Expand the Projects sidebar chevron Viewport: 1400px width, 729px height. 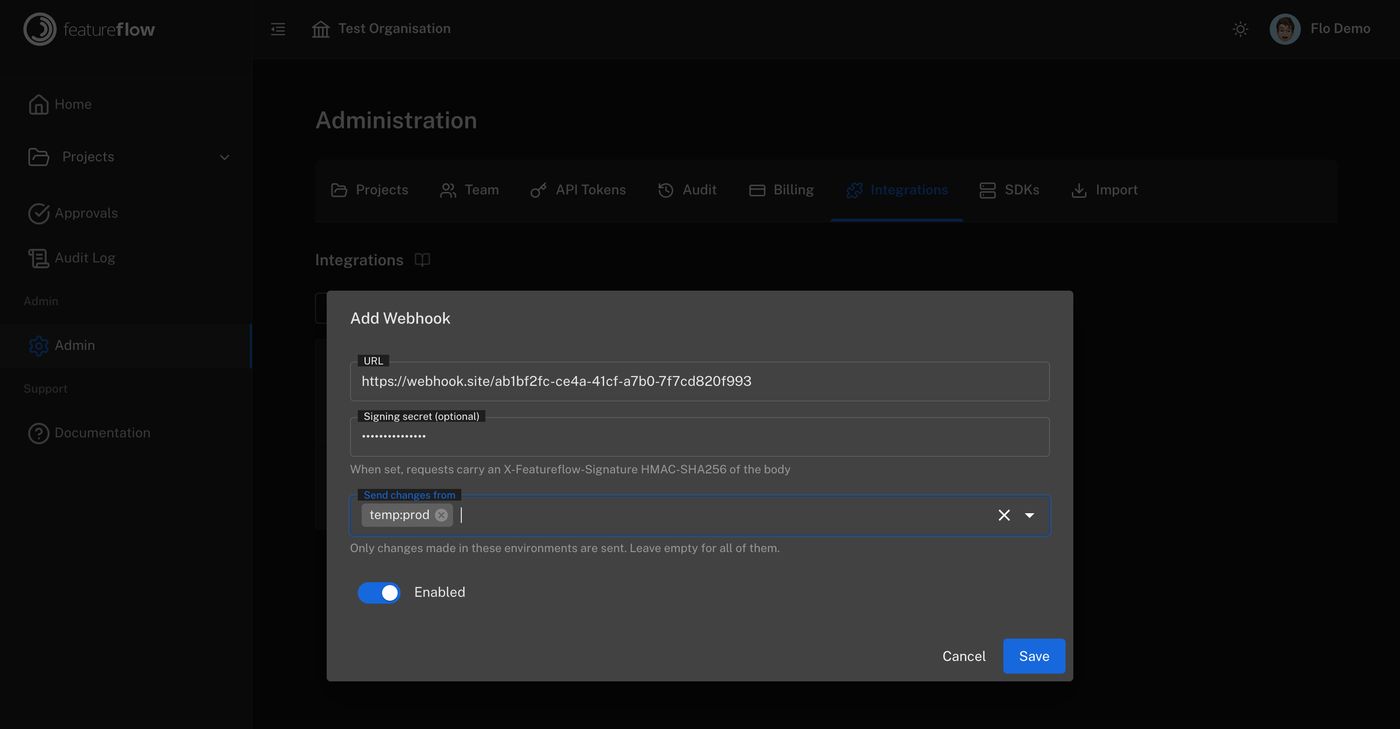tap(225, 157)
